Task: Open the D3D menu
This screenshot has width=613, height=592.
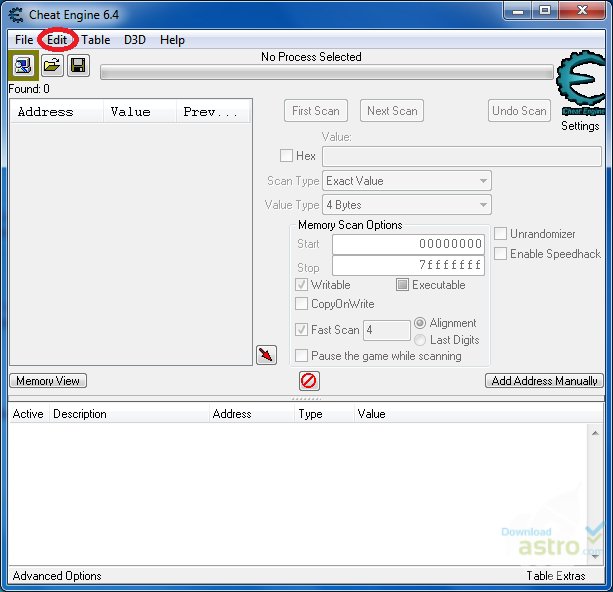Action: click(x=135, y=40)
